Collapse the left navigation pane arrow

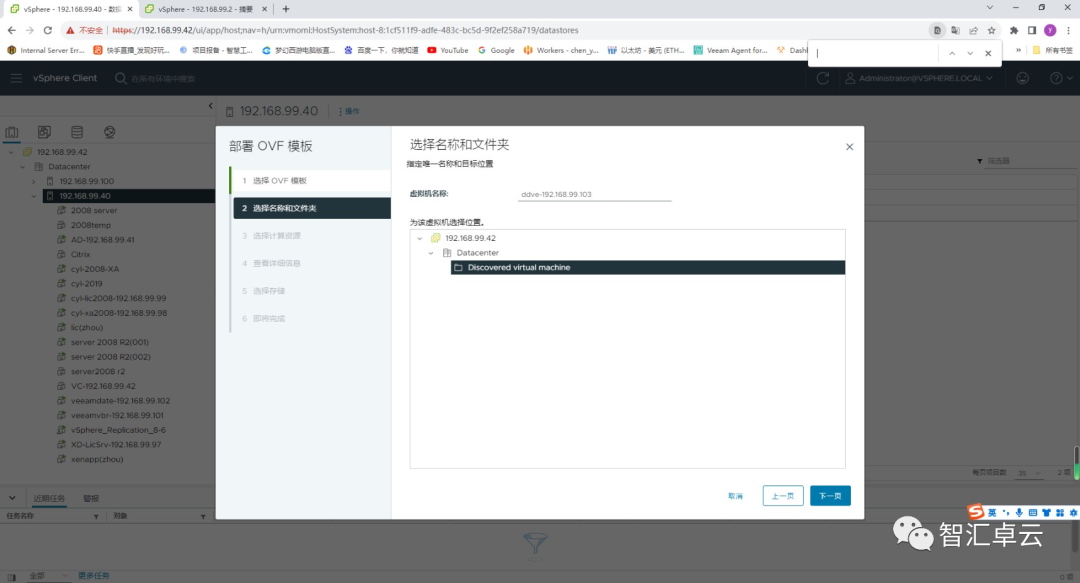(211, 105)
